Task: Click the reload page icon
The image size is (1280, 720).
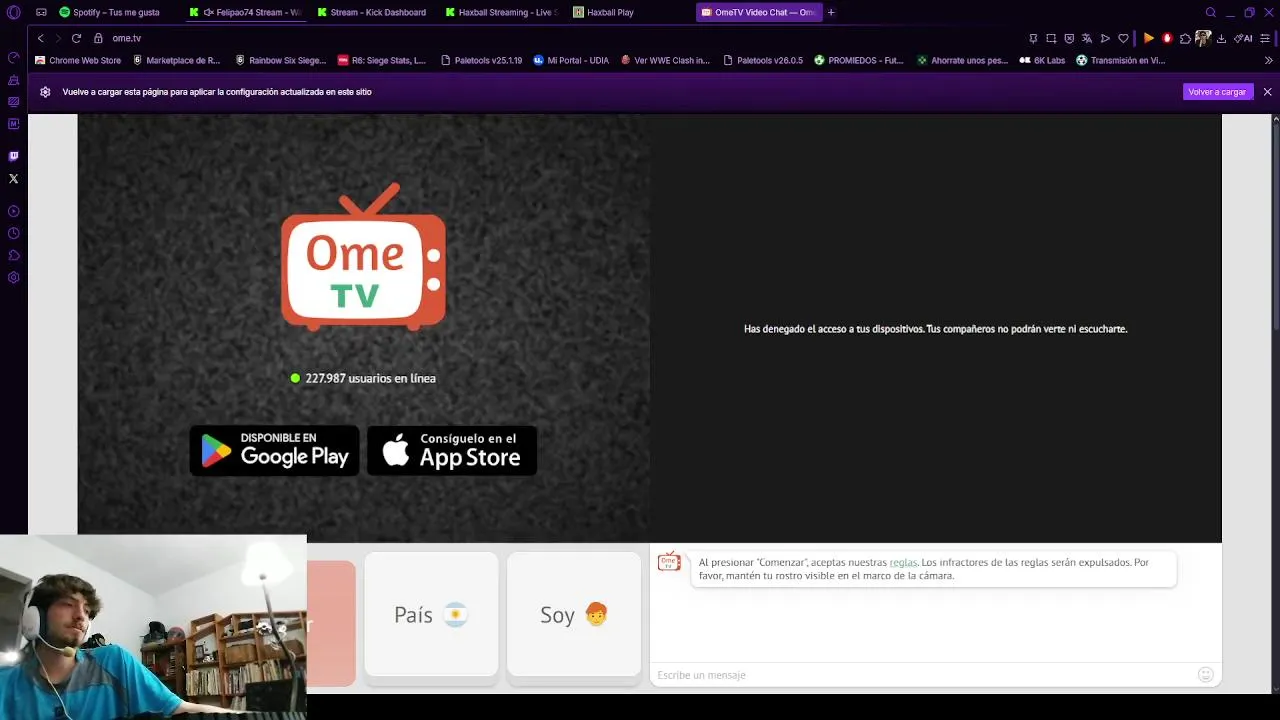Action: (76, 38)
